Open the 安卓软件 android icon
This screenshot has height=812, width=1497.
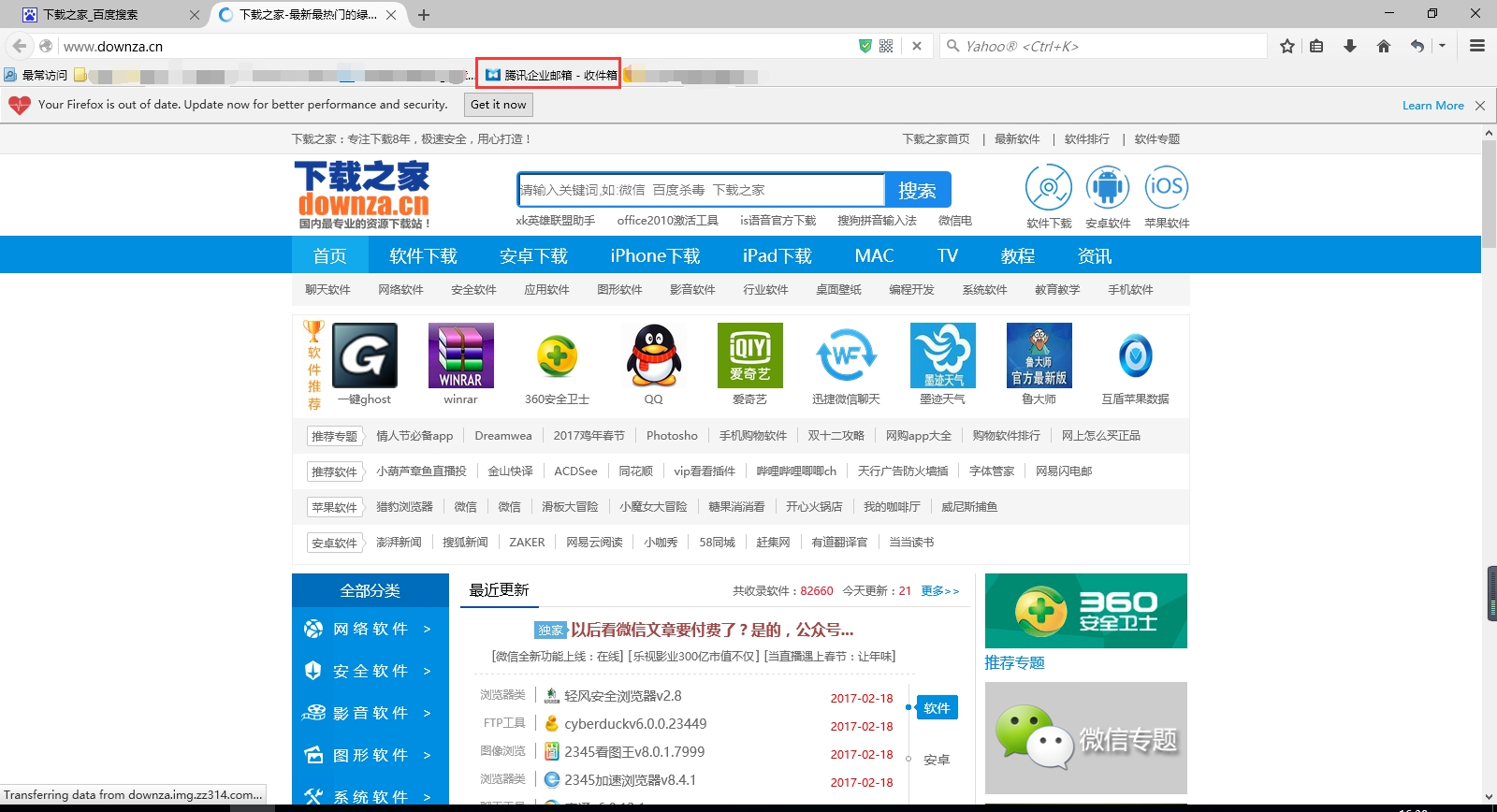coord(1108,187)
